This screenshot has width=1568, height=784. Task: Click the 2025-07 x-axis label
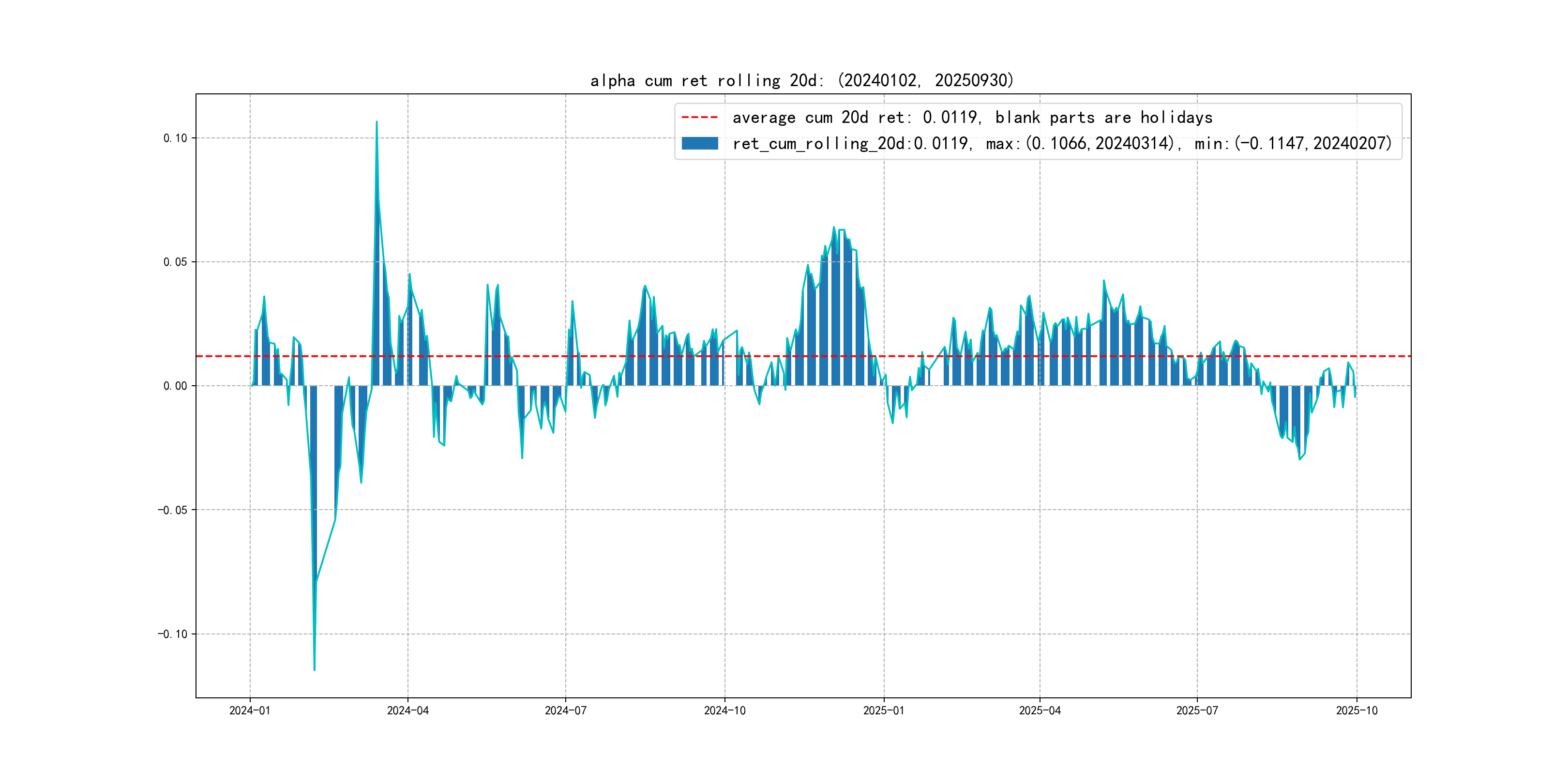click(1197, 710)
